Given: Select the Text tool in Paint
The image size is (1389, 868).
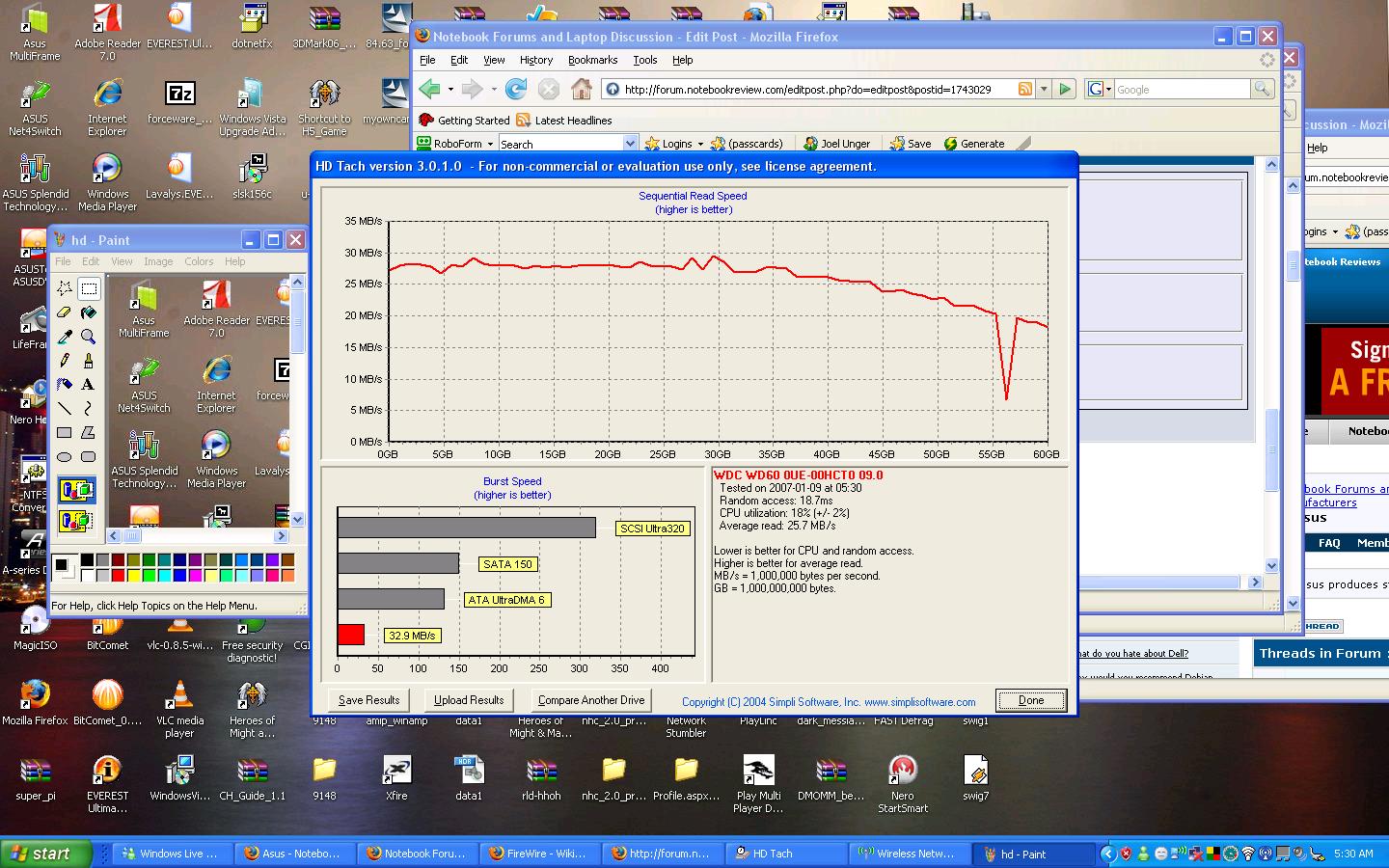Looking at the screenshot, I should point(88,384).
